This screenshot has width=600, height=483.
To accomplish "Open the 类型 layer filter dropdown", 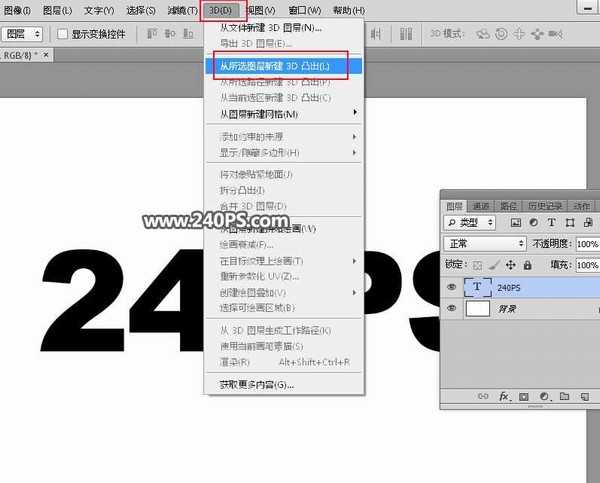I will 472,222.
